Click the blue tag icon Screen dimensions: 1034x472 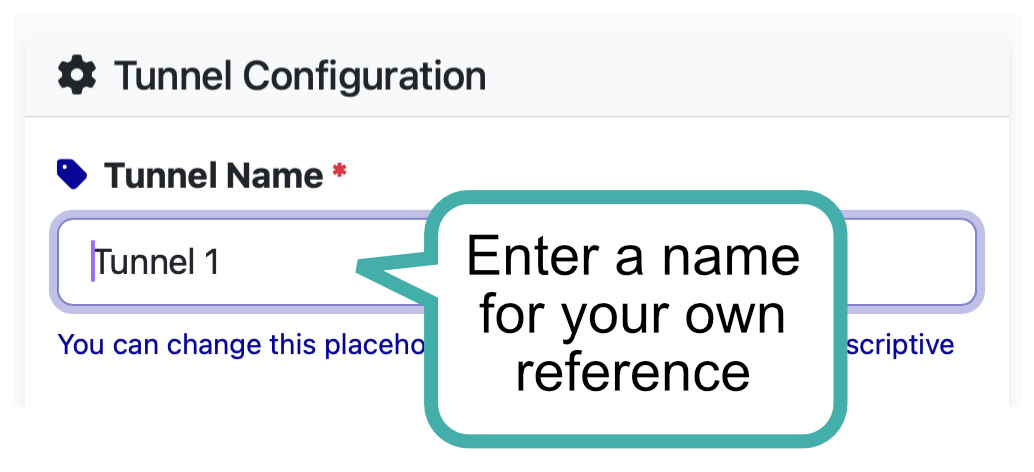[72, 175]
